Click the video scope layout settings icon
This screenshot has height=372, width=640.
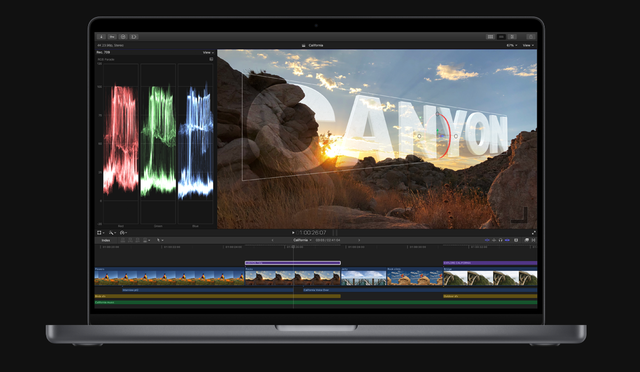coord(211,59)
